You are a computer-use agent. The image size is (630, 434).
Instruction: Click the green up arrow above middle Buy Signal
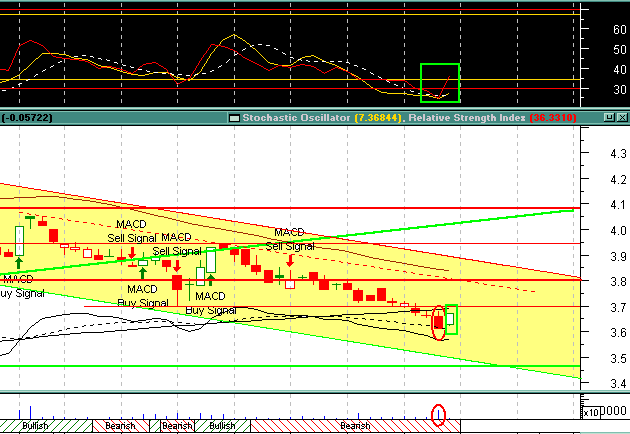click(143, 273)
